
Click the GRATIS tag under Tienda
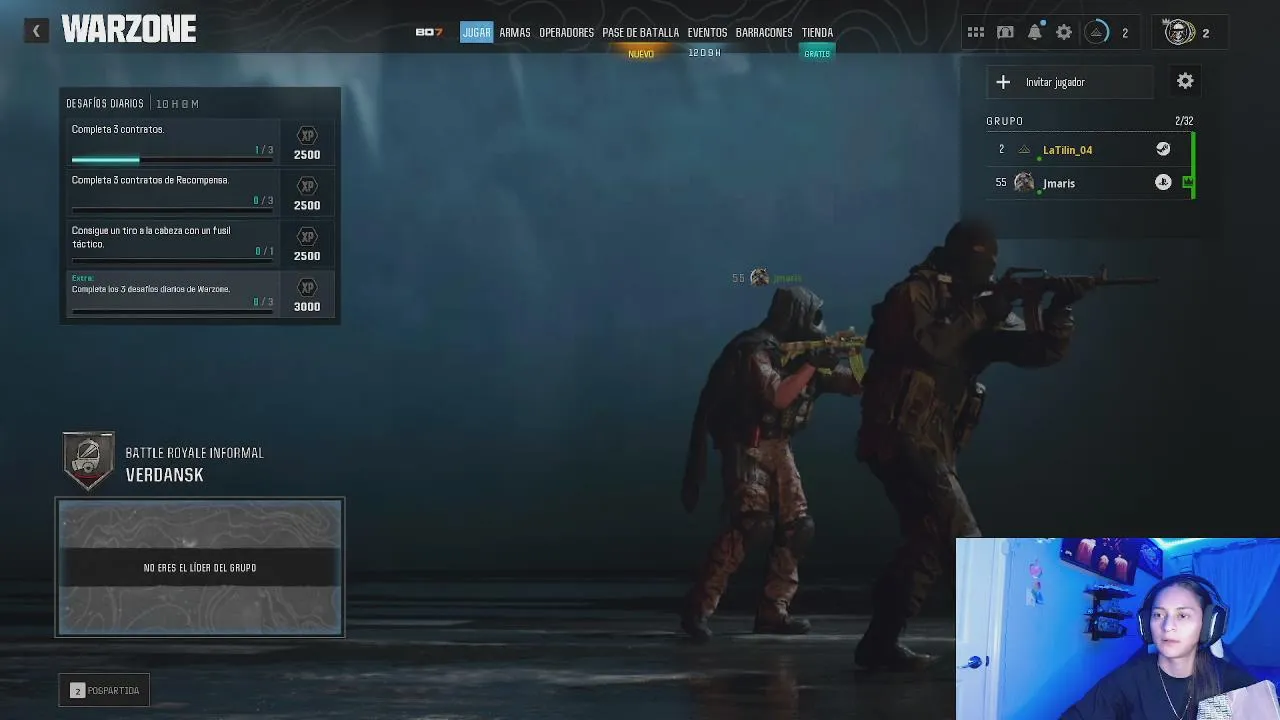pos(817,54)
